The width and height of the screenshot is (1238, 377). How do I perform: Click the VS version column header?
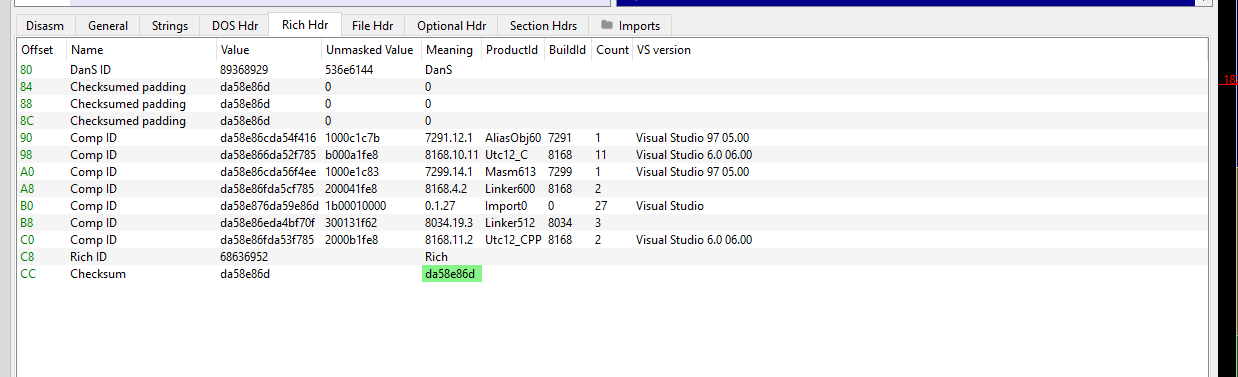[663, 49]
